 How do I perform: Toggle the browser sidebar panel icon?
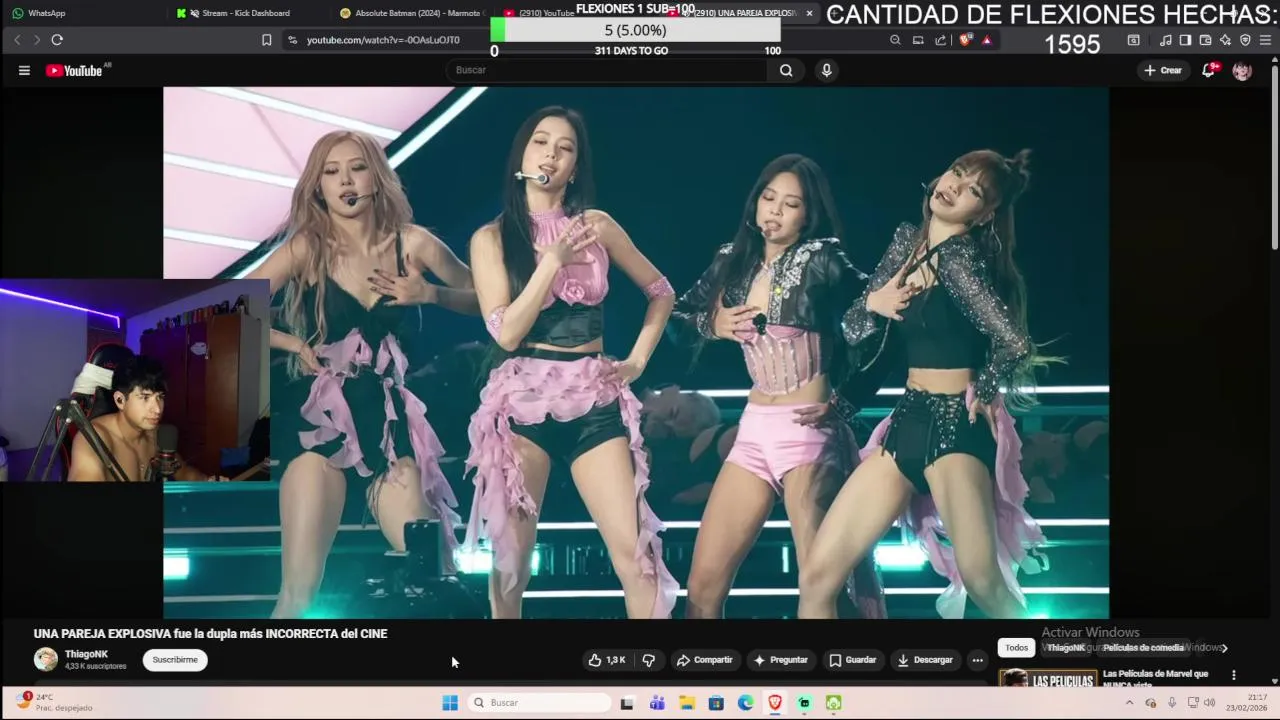[1185, 40]
